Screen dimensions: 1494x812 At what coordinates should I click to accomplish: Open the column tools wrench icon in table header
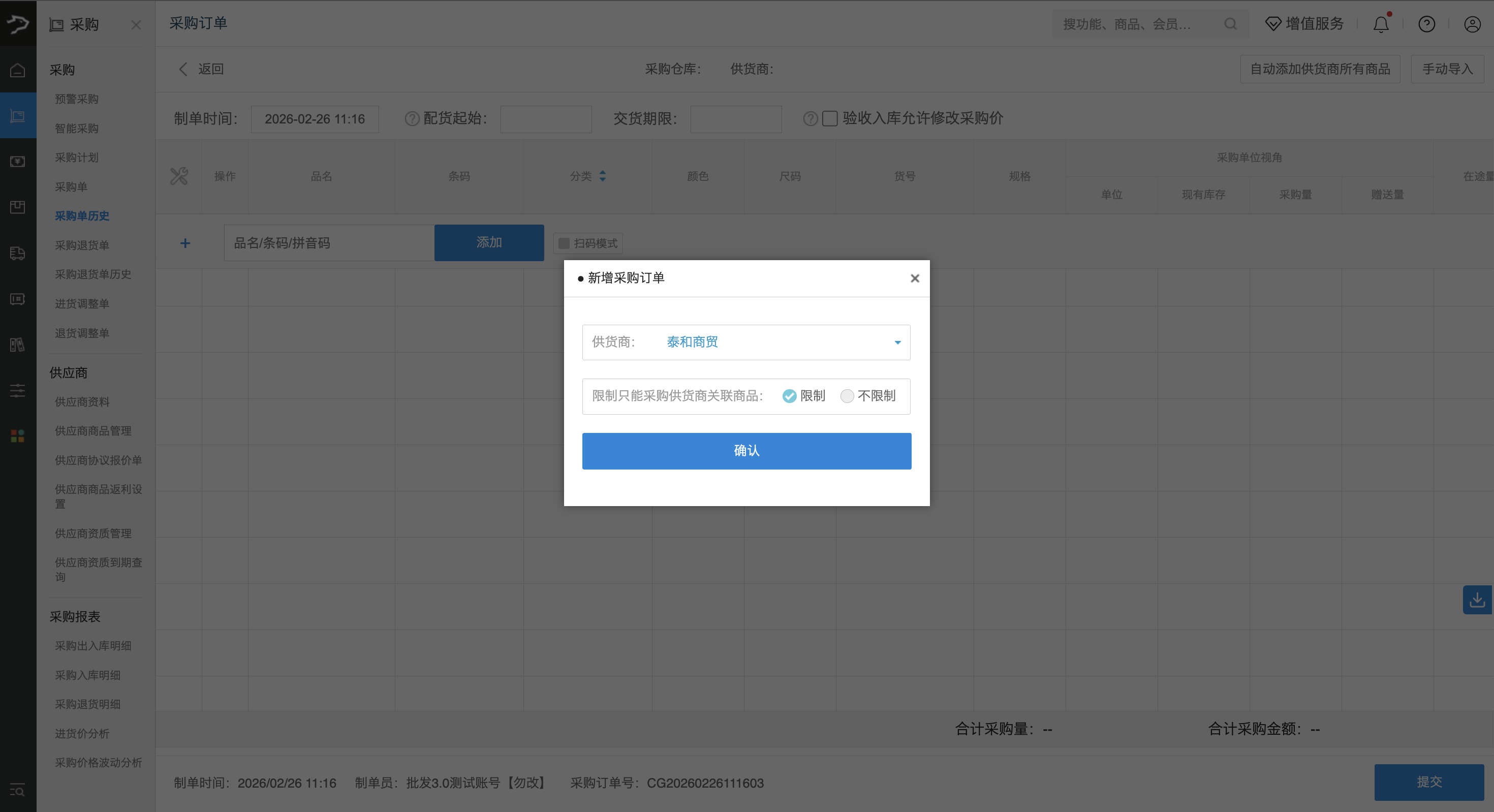[179, 176]
